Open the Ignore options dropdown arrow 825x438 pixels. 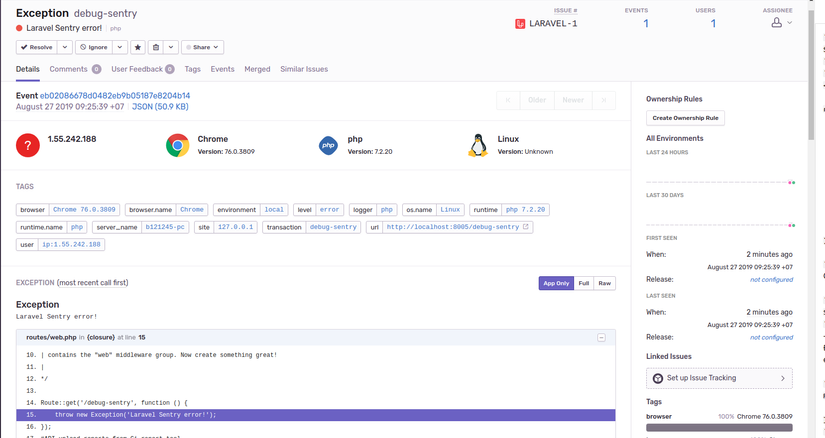pos(120,47)
